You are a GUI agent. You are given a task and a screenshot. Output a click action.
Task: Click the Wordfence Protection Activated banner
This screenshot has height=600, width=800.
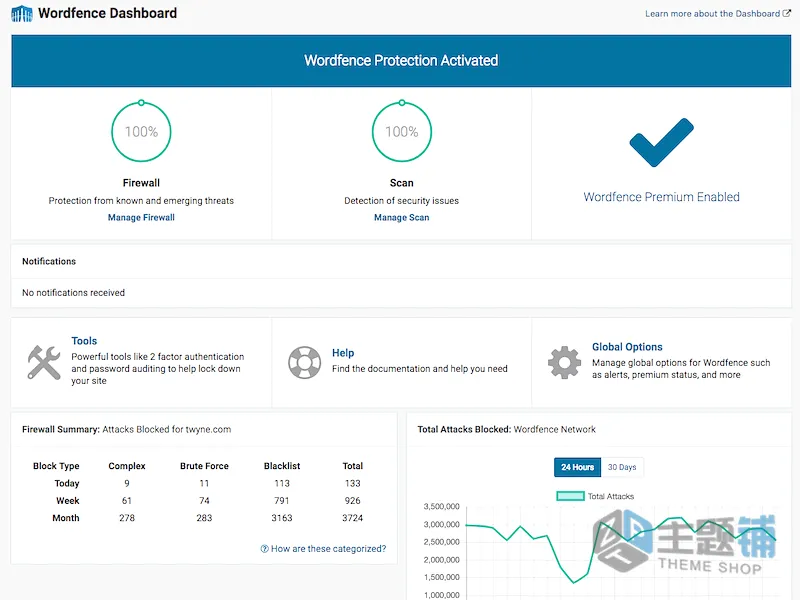pos(401,61)
